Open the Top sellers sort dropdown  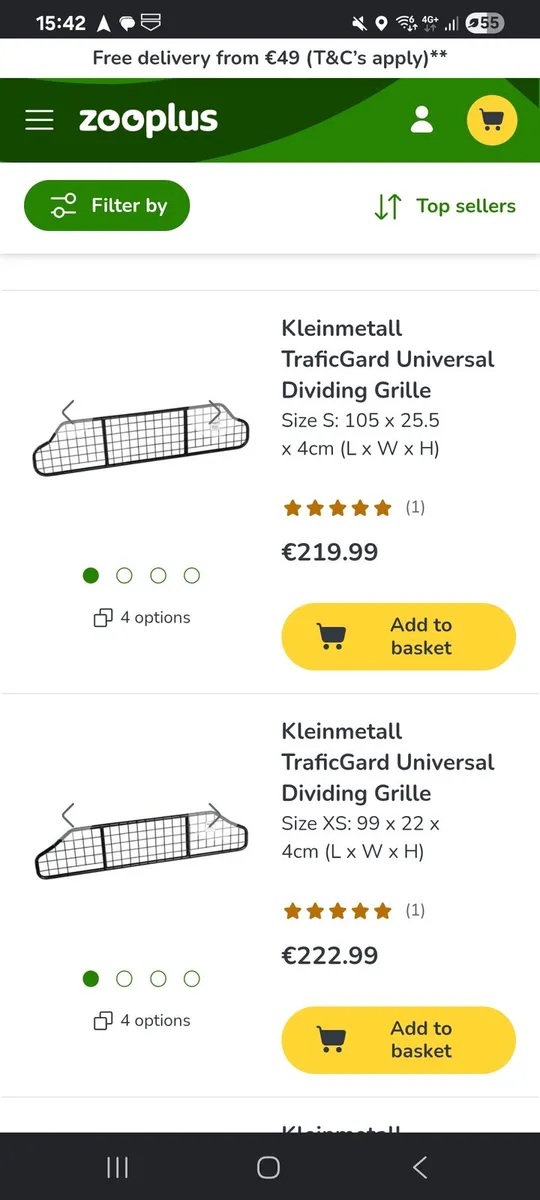coord(444,206)
